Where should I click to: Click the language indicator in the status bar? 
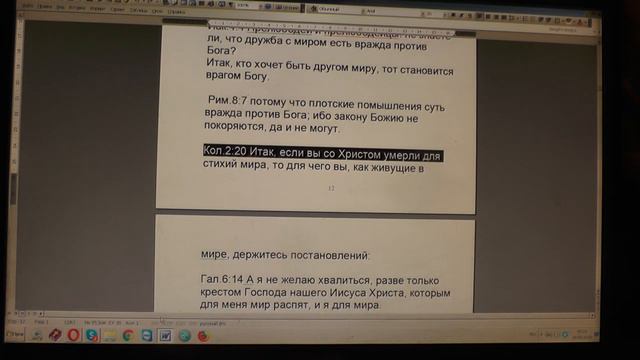(x=213, y=323)
